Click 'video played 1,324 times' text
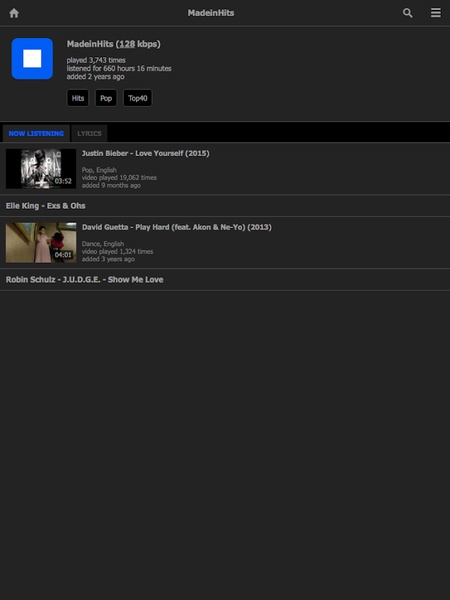The image size is (450, 600). tap(117, 251)
